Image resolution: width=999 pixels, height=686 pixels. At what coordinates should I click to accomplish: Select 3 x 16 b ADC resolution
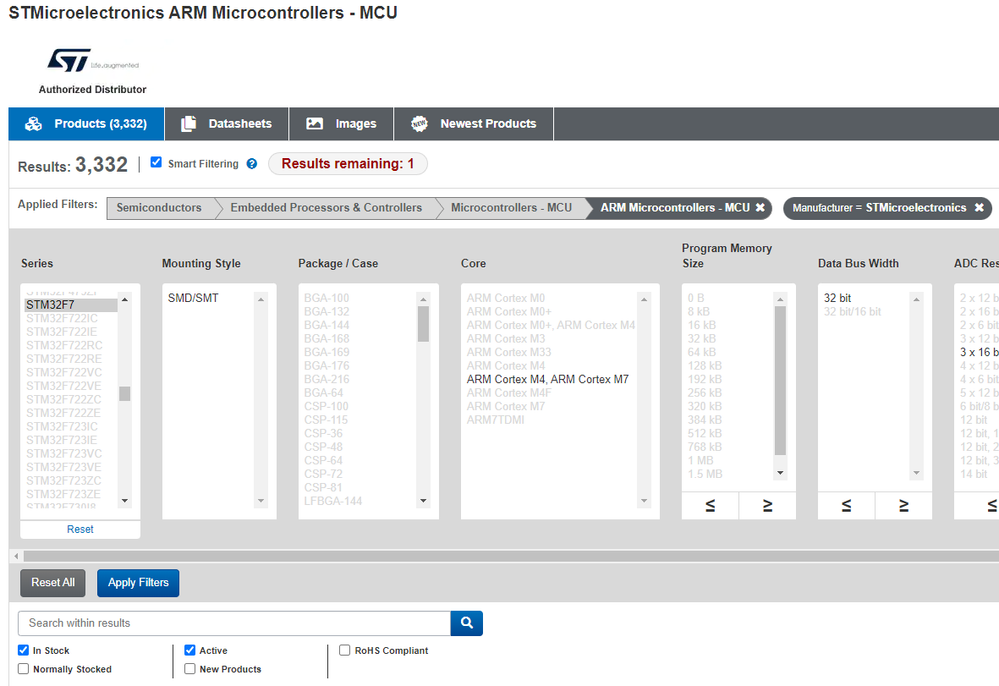[979, 352]
